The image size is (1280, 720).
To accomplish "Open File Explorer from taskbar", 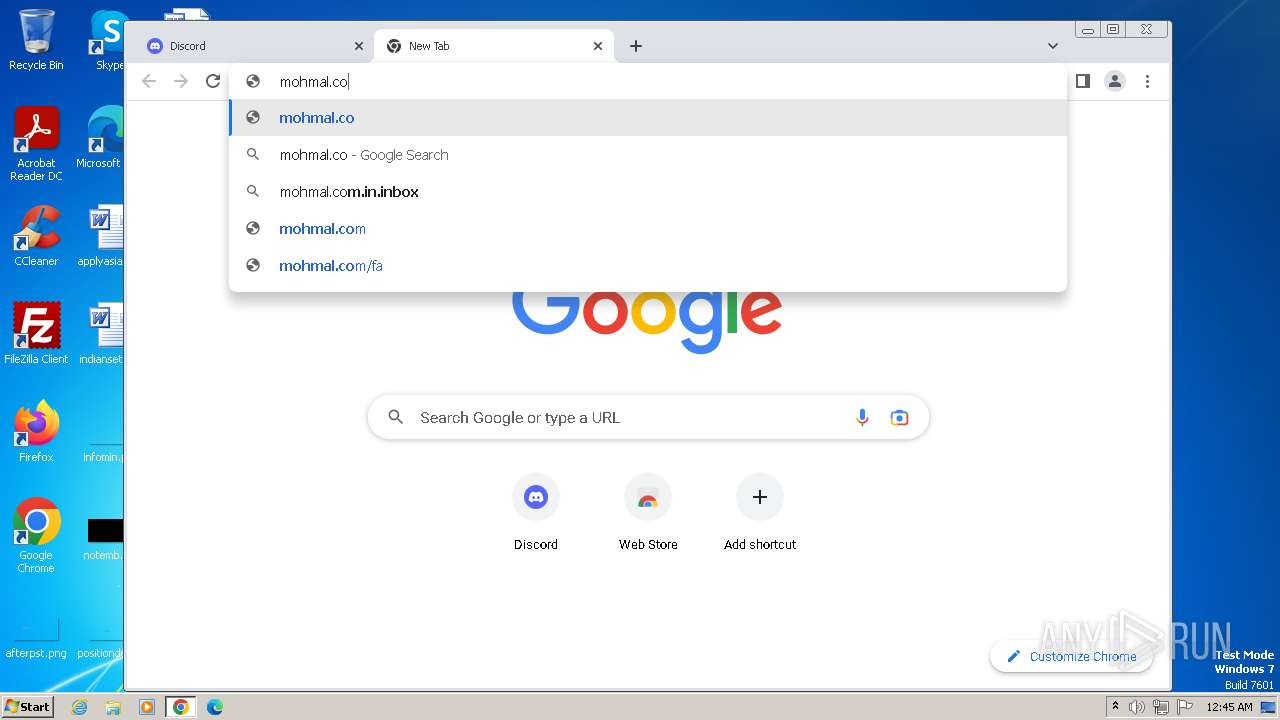I will click(113, 707).
